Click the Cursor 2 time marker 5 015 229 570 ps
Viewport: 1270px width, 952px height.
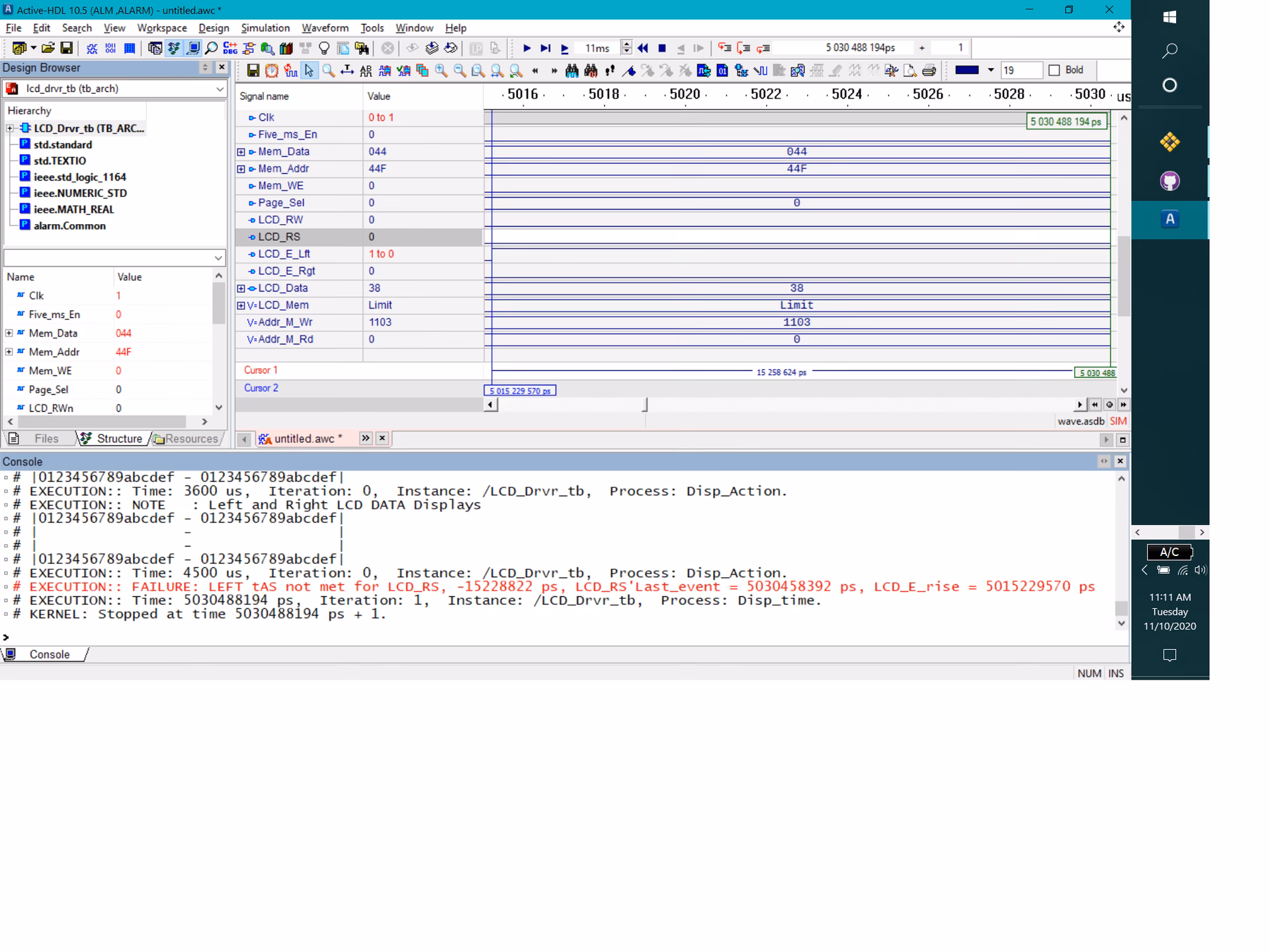(520, 391)
